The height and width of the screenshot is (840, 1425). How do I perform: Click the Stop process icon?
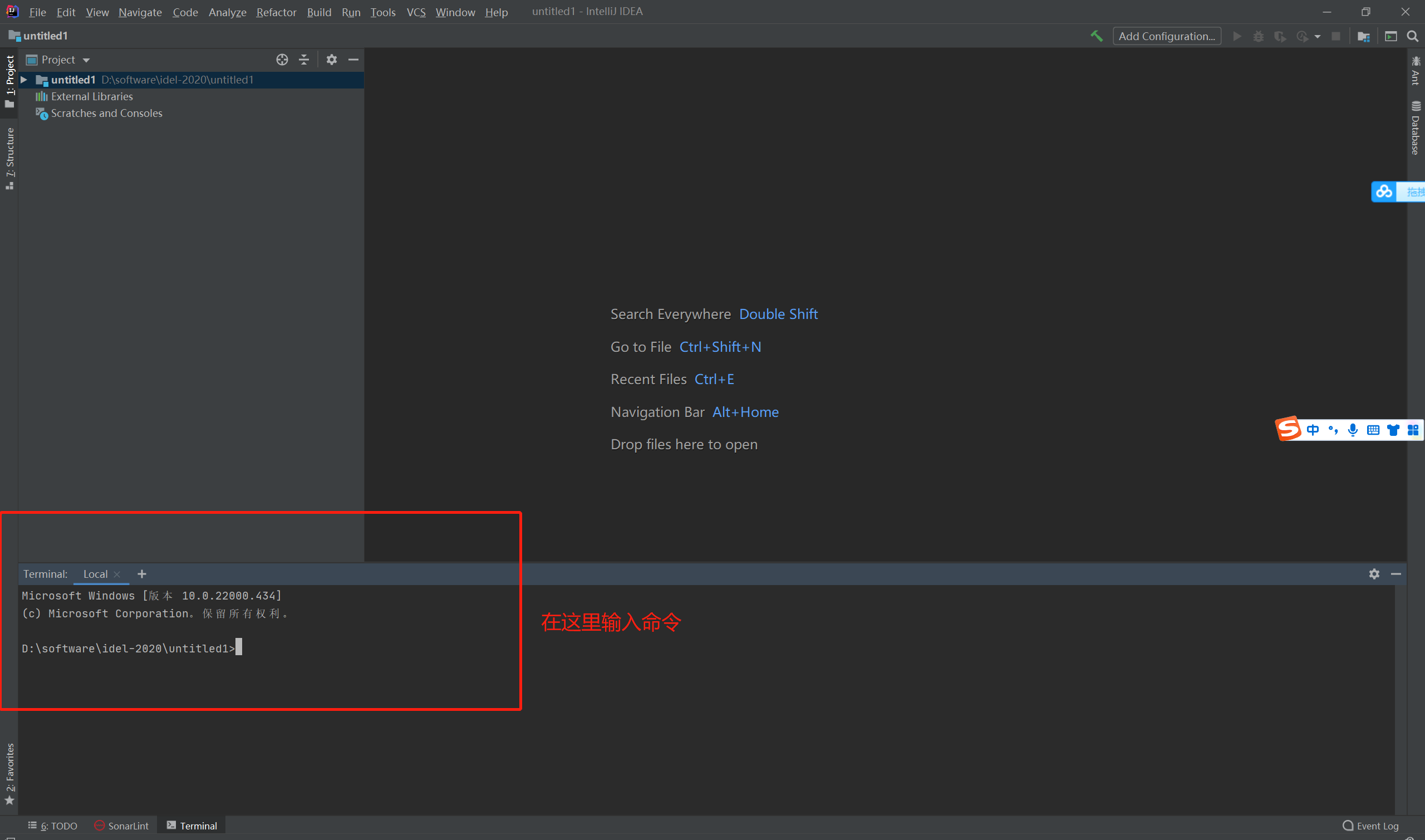coord(1336,36)
